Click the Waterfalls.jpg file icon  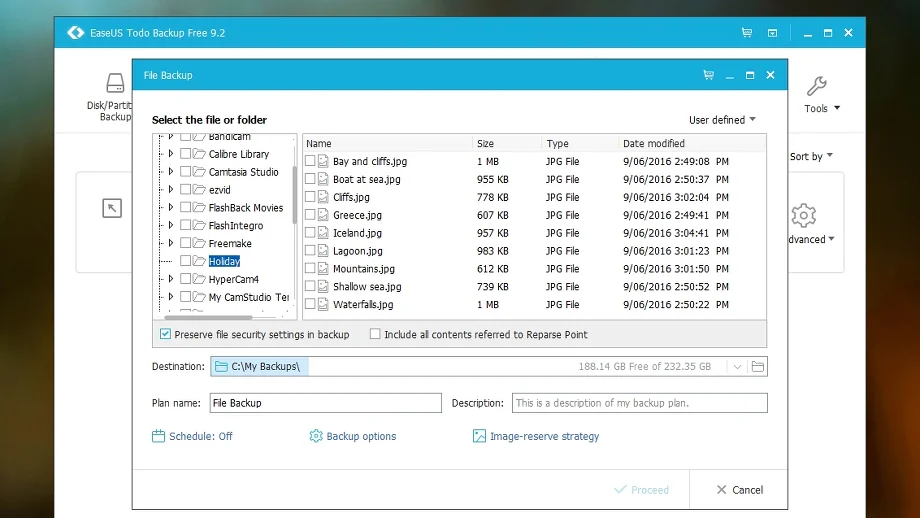pos(323,304)
